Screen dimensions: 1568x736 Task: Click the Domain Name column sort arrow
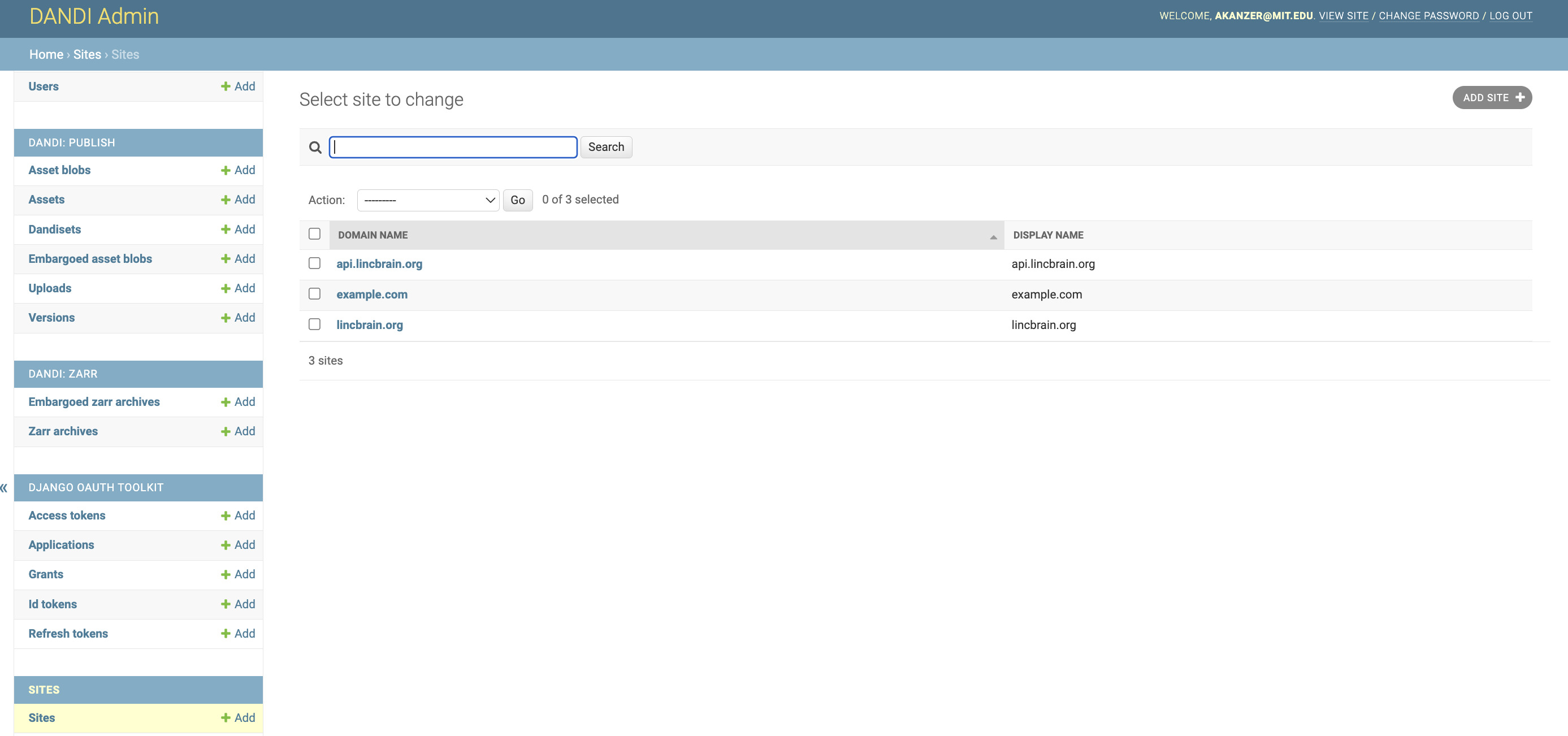click(x=992, y=235)
